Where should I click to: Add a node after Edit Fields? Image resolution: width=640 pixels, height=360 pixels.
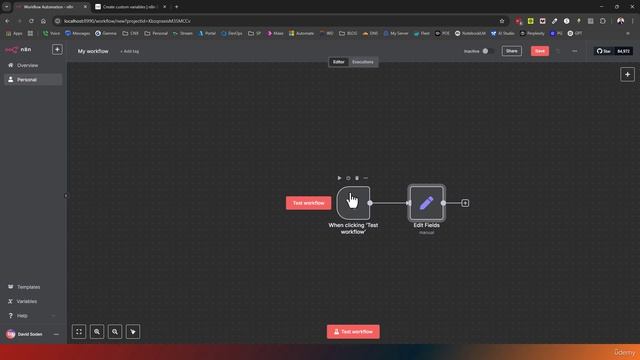click(465, 203)
